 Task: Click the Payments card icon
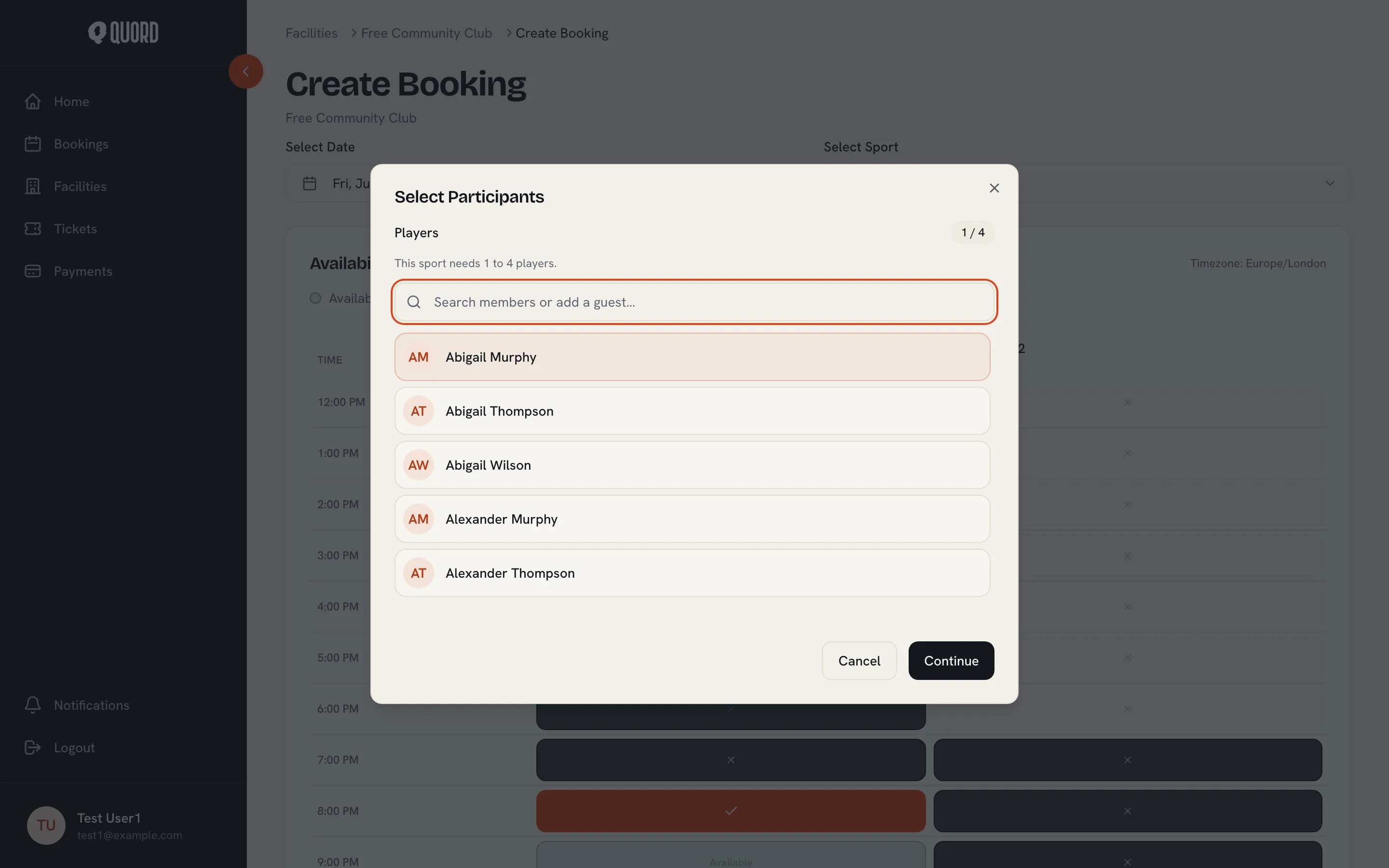33,271
